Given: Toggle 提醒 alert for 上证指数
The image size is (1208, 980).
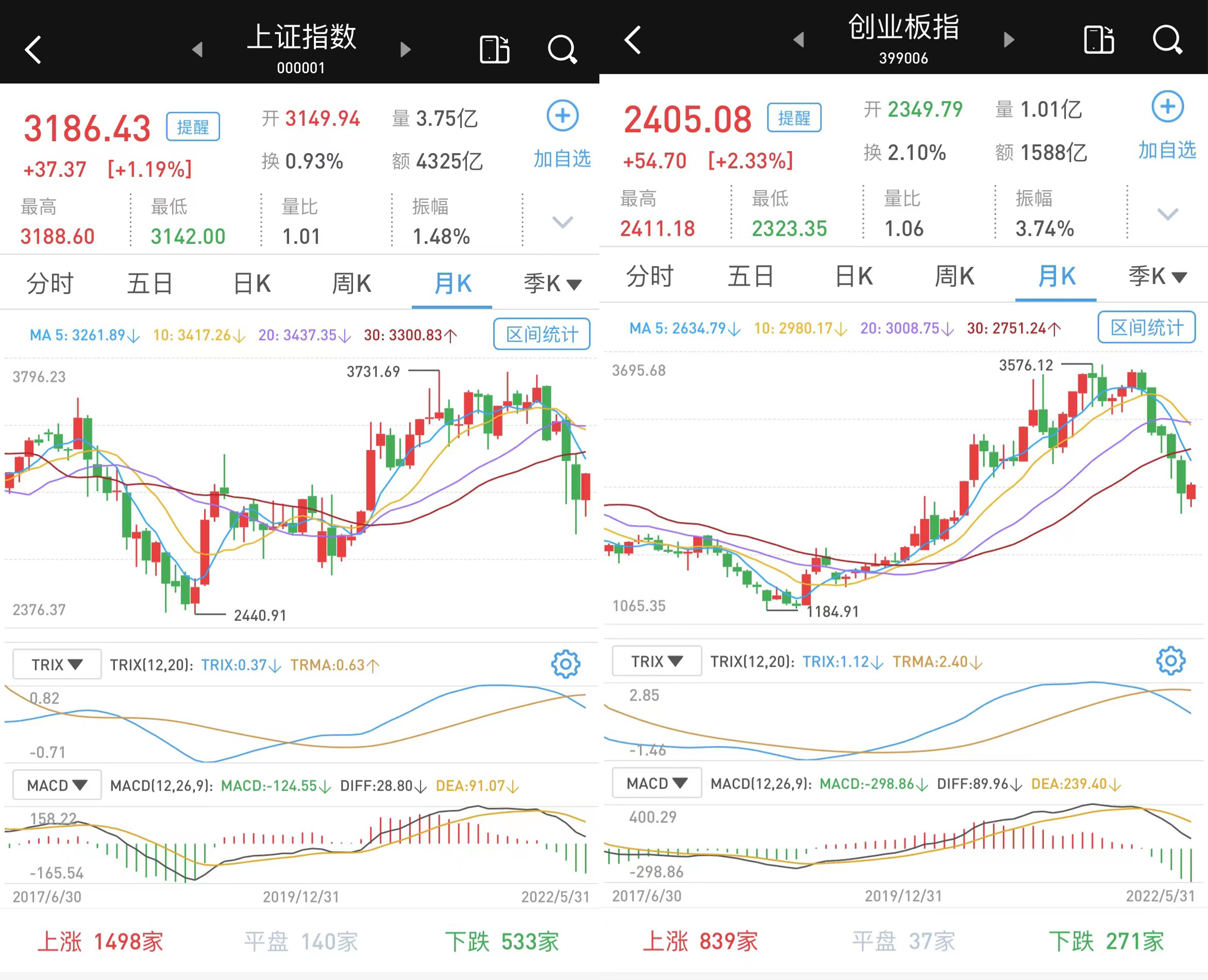Looking at the screenshot, I should click(192, 127).
